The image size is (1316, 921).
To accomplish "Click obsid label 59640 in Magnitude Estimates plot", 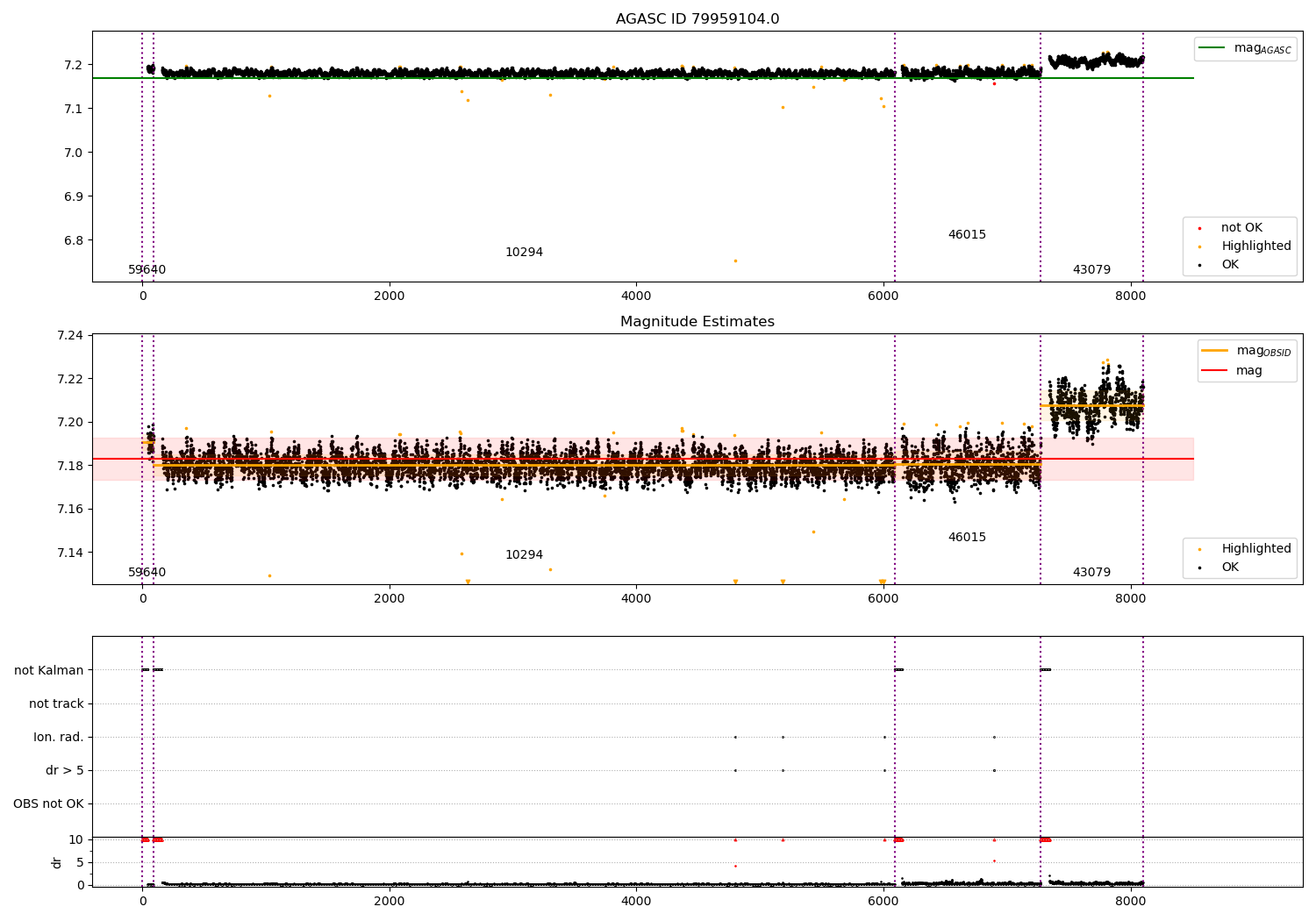I will pyautogui.click(x=147, y=573).
